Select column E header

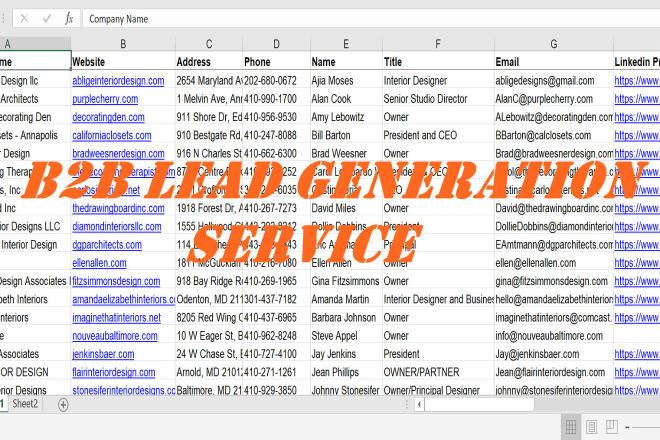click(346, 44)
